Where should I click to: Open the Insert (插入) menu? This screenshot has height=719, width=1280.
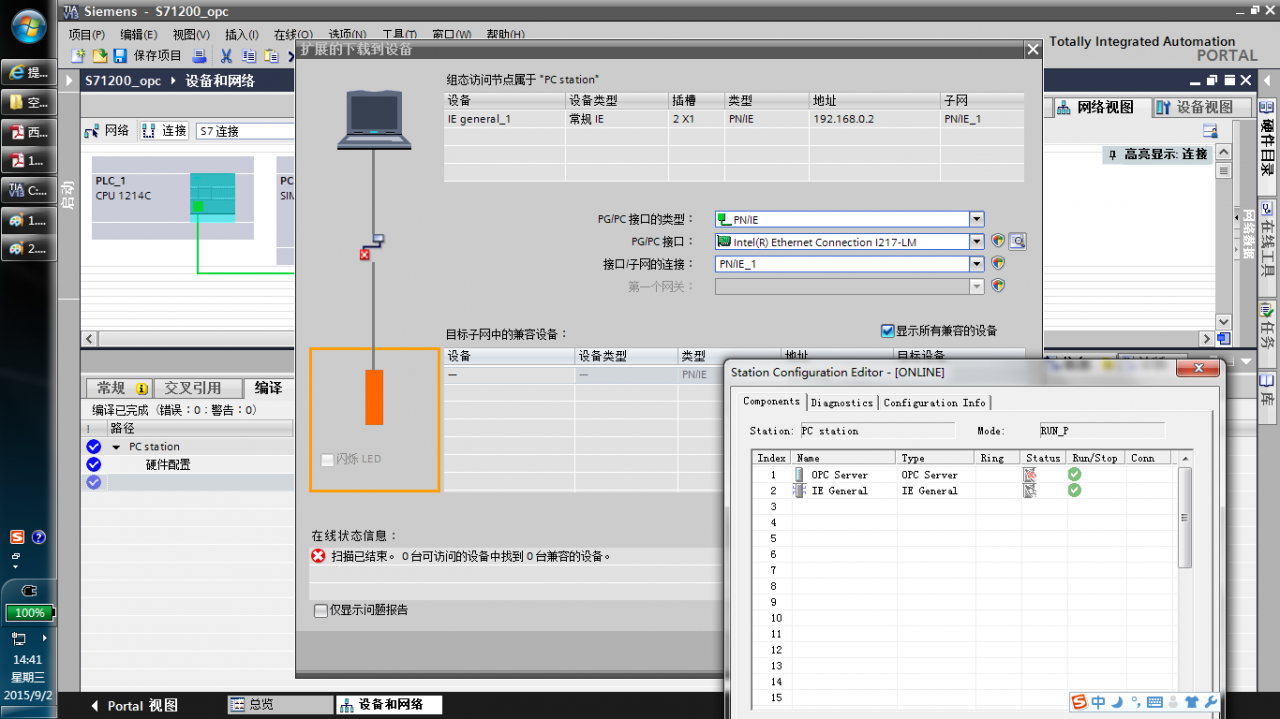[242, 35]
